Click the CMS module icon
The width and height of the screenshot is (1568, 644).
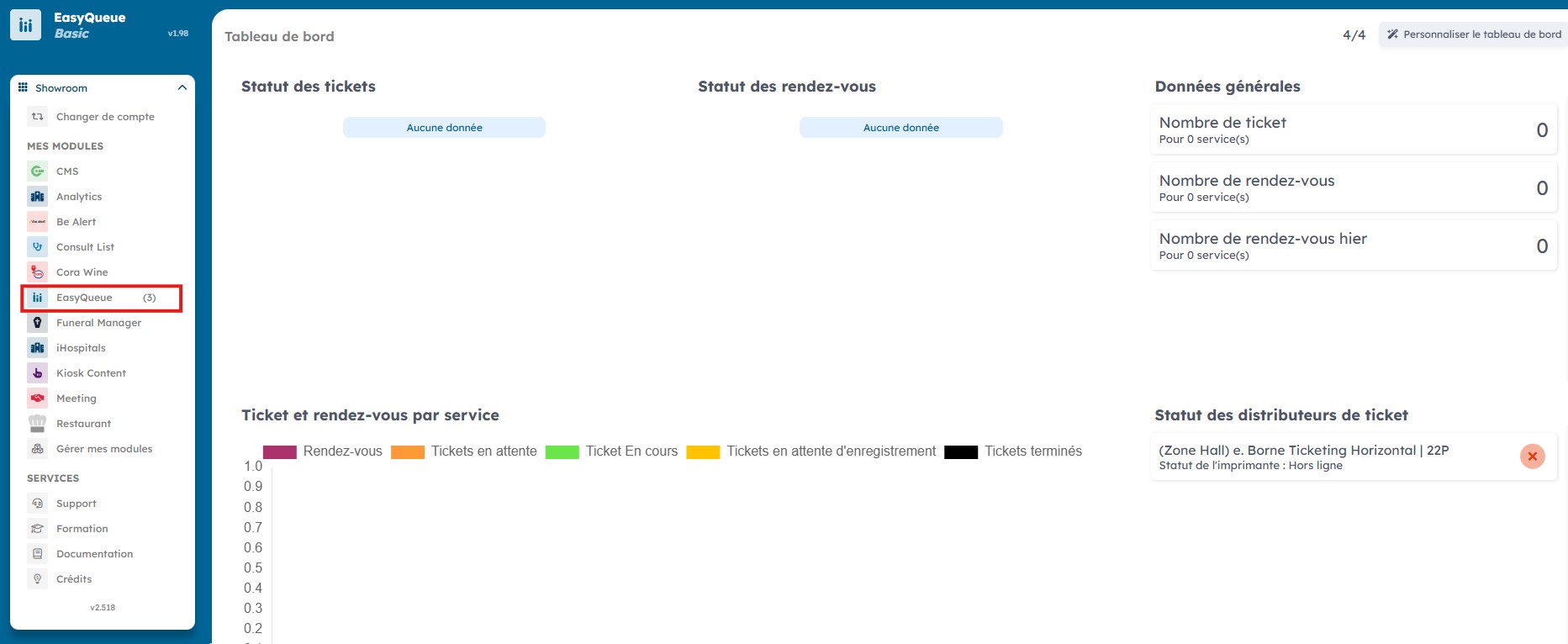click(37, 172)
